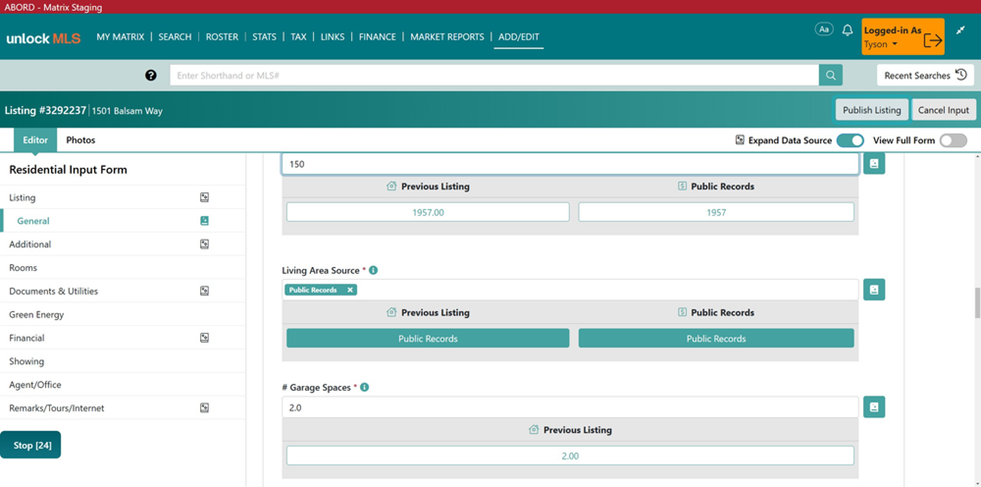Open SEARCH menu
The width and height of the screenshot is (981, 487).
pyautogui.click(x=175, y=37)
